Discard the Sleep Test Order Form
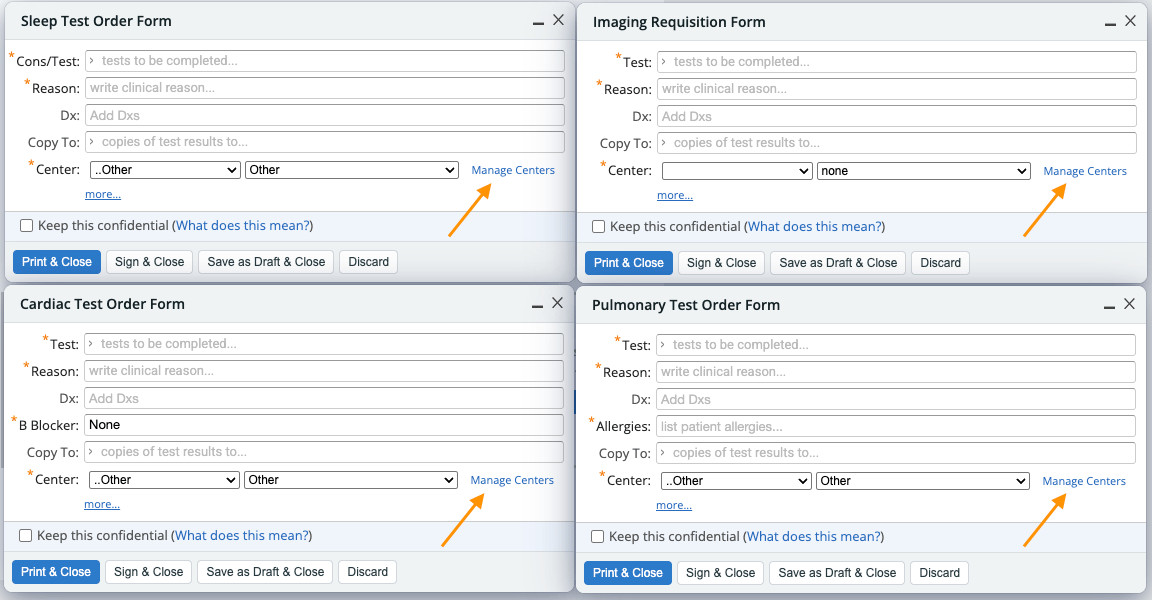The height and width of the screenshot is (600, 1152). (369, 262)
